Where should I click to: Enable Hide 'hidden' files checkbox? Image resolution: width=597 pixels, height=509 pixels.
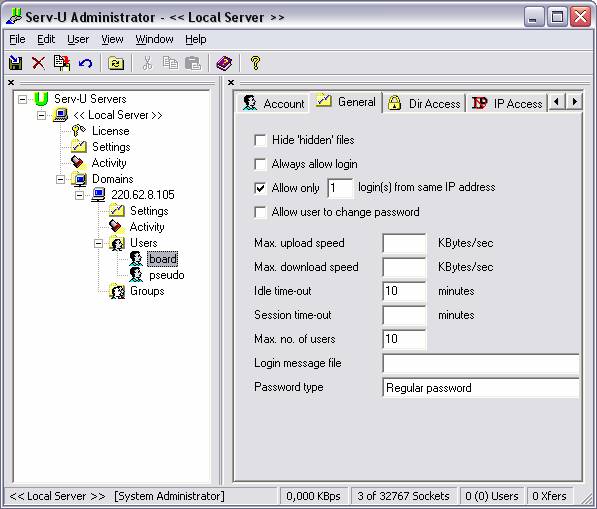[x=260, y=140]
